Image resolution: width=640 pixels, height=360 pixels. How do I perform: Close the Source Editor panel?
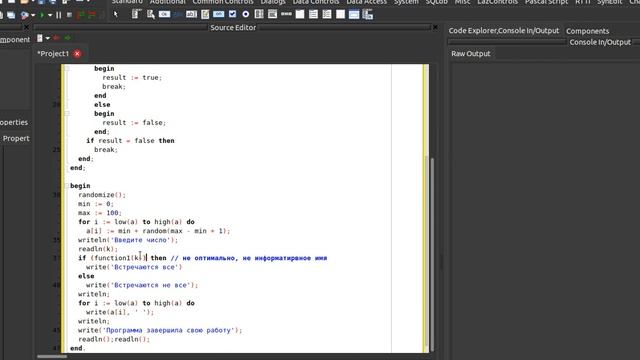(435, 27)
